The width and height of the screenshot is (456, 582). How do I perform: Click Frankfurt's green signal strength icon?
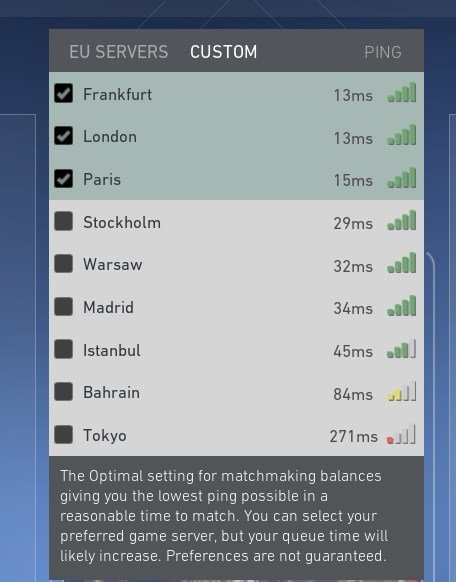coord(401,92)
